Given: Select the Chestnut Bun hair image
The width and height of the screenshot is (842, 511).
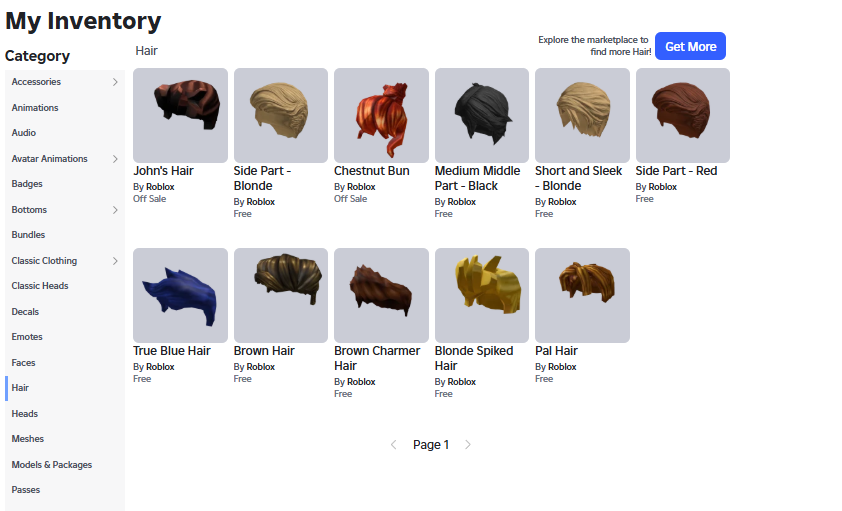Looking at the screenshot, I should pyautogui.click(x=381, y=115).
